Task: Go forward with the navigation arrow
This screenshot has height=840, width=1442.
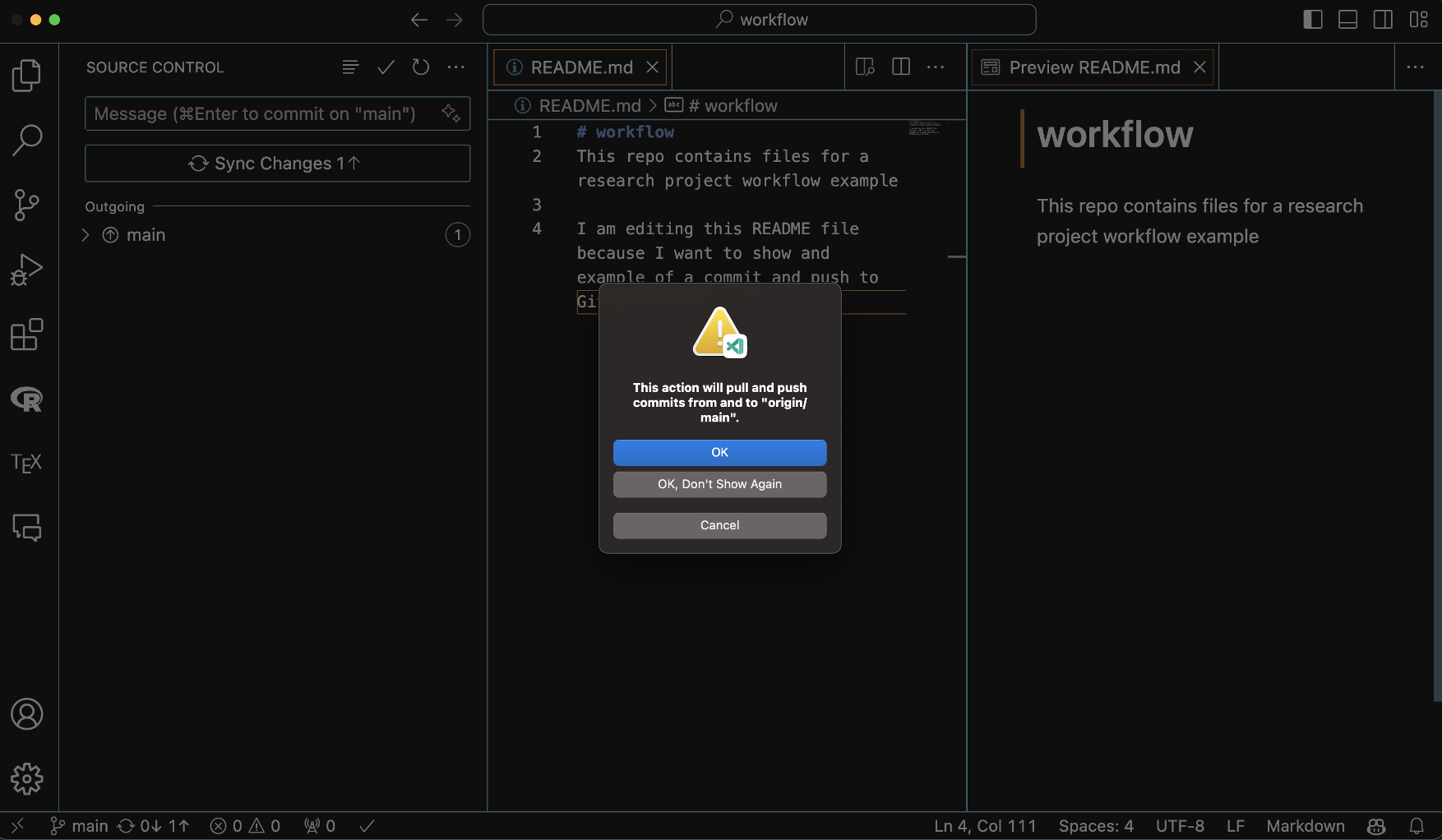Action: point(455,20)
